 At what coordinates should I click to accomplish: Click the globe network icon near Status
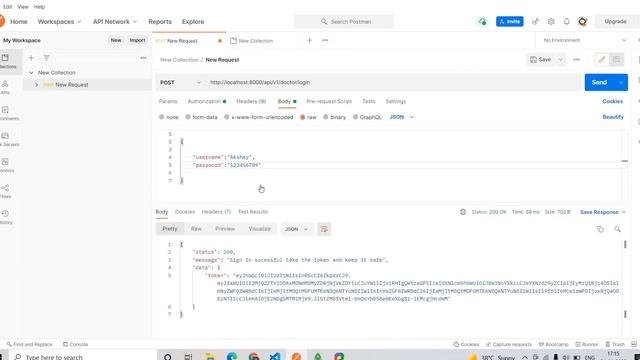(463, 212)
